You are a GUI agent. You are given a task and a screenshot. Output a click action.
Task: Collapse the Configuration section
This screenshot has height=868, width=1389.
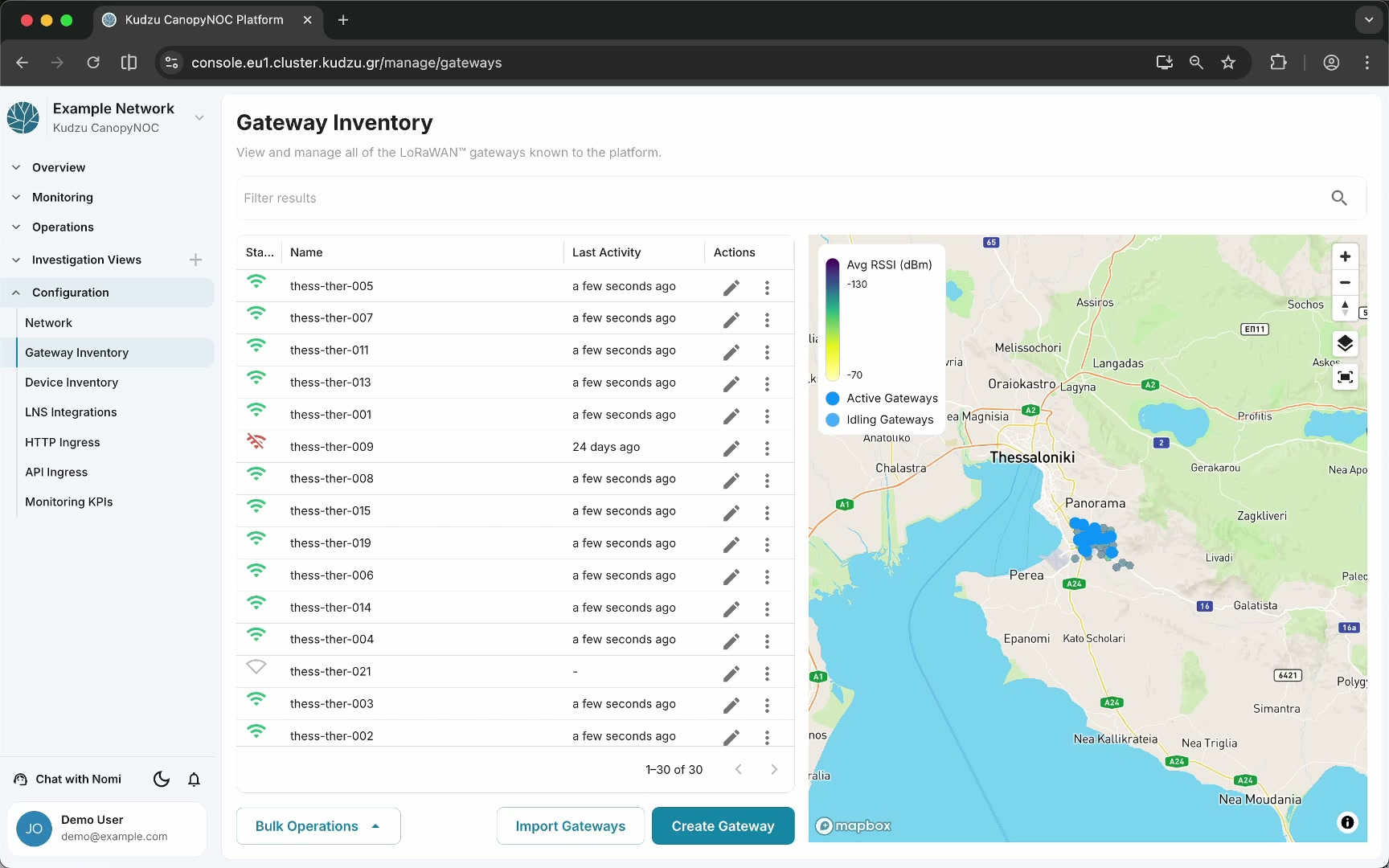[108, 293]
